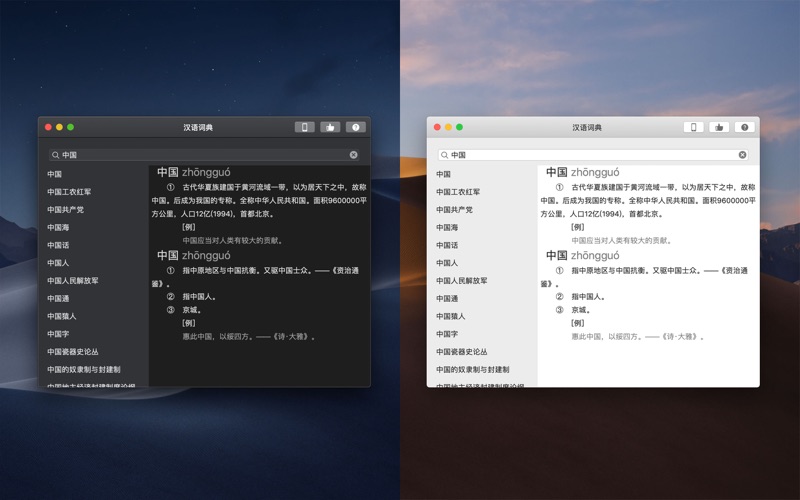Click magnifier icon in light window search
Screen dimensions: 800x500
(444, 155)
